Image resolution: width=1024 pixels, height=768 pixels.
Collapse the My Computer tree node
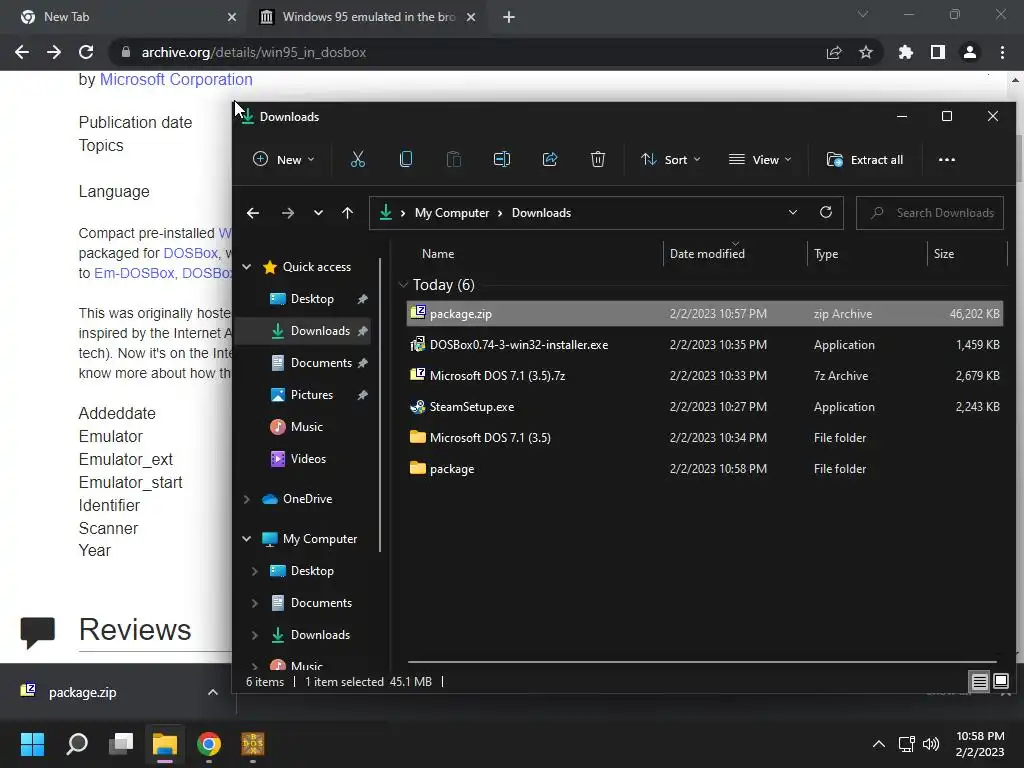point(247,539)
